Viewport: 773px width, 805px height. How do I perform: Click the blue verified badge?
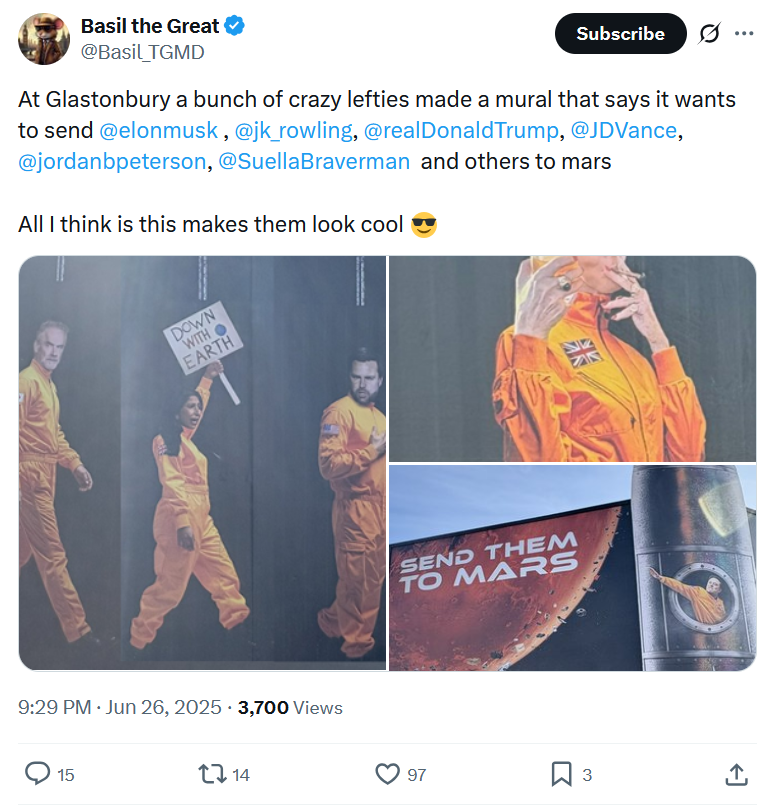[235, 26]
